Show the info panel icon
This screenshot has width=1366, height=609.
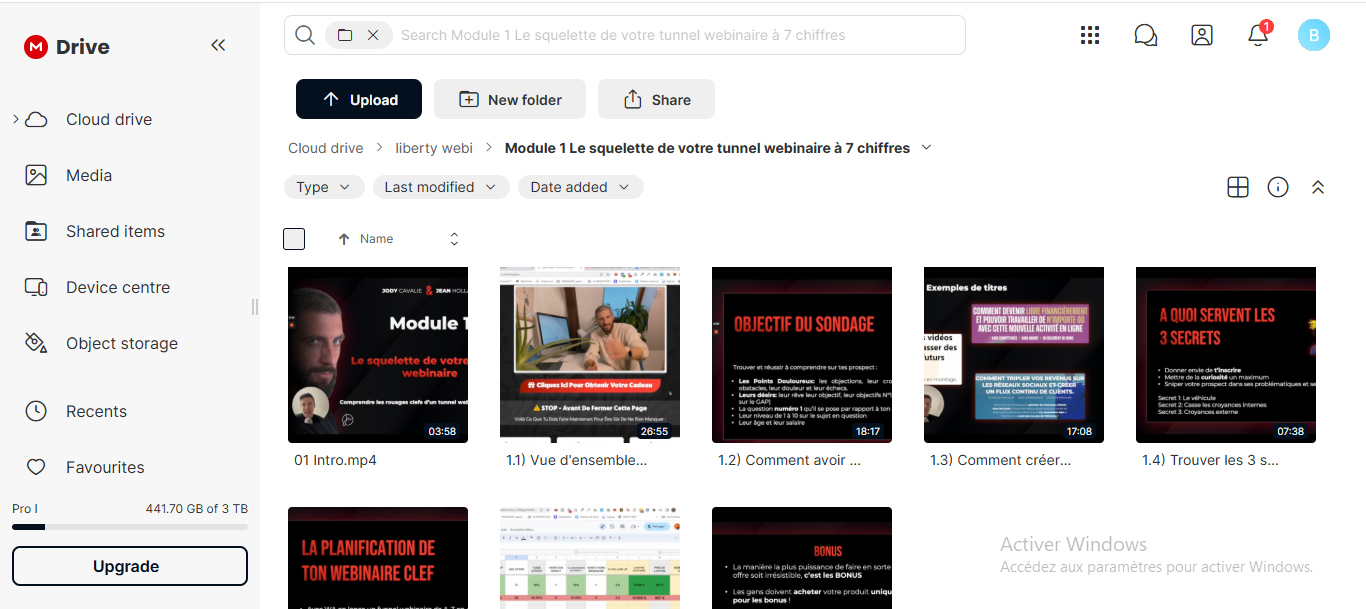pos(1277,187)
